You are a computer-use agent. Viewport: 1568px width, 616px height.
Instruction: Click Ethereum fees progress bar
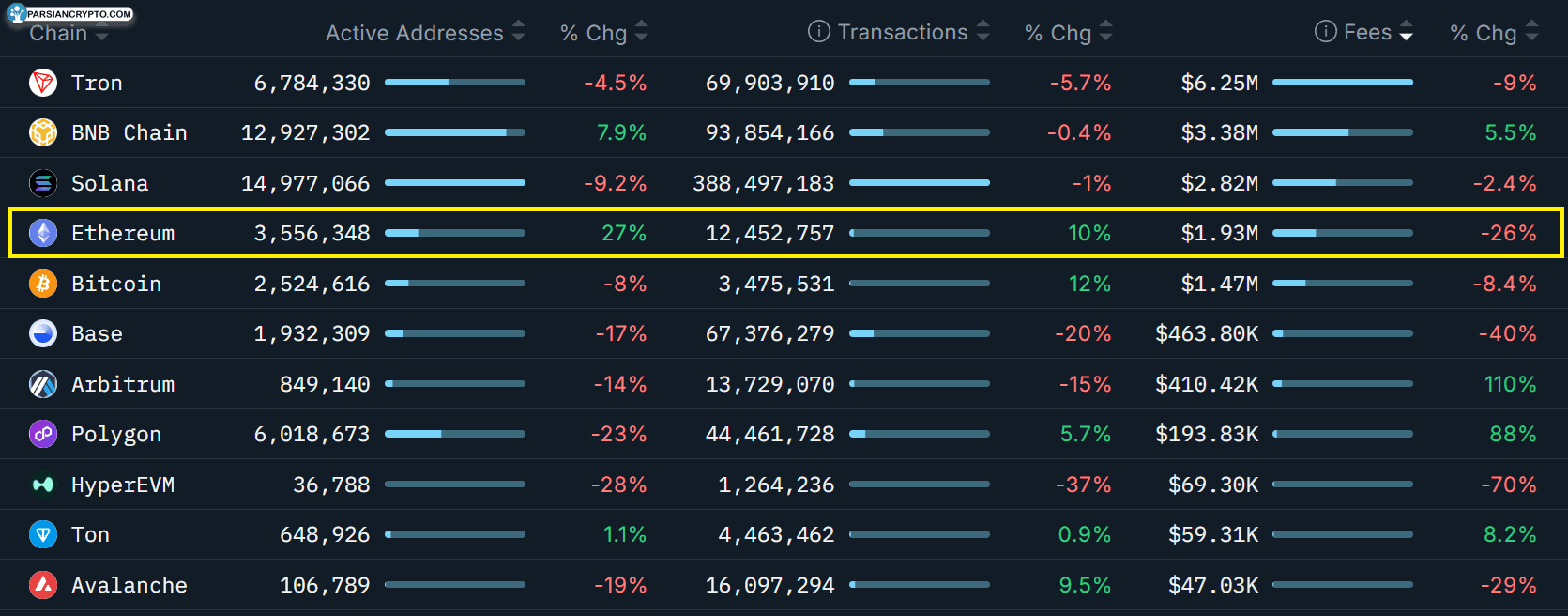click(x=1343, y=233)
